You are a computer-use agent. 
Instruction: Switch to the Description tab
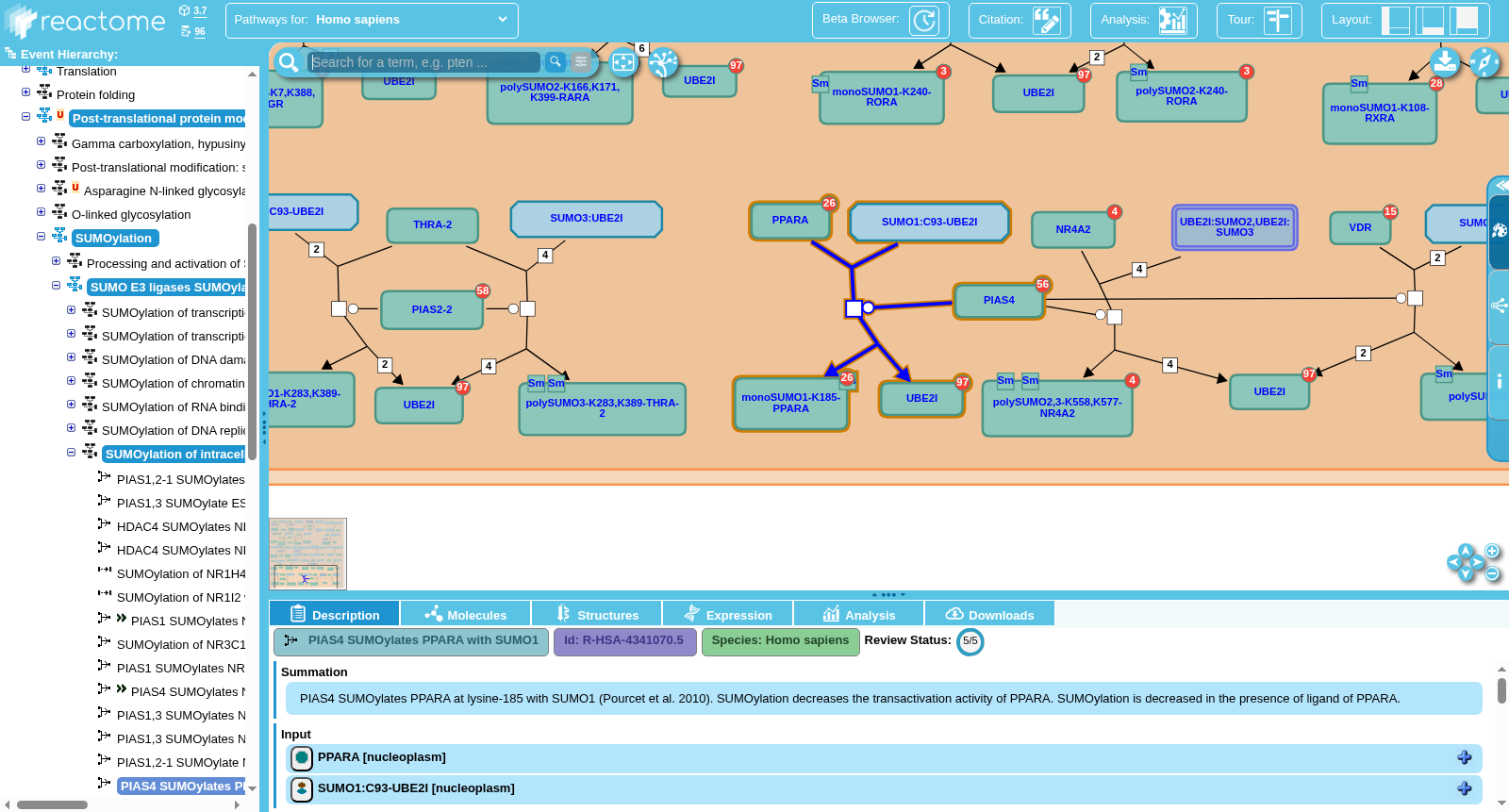pos(334,614)
